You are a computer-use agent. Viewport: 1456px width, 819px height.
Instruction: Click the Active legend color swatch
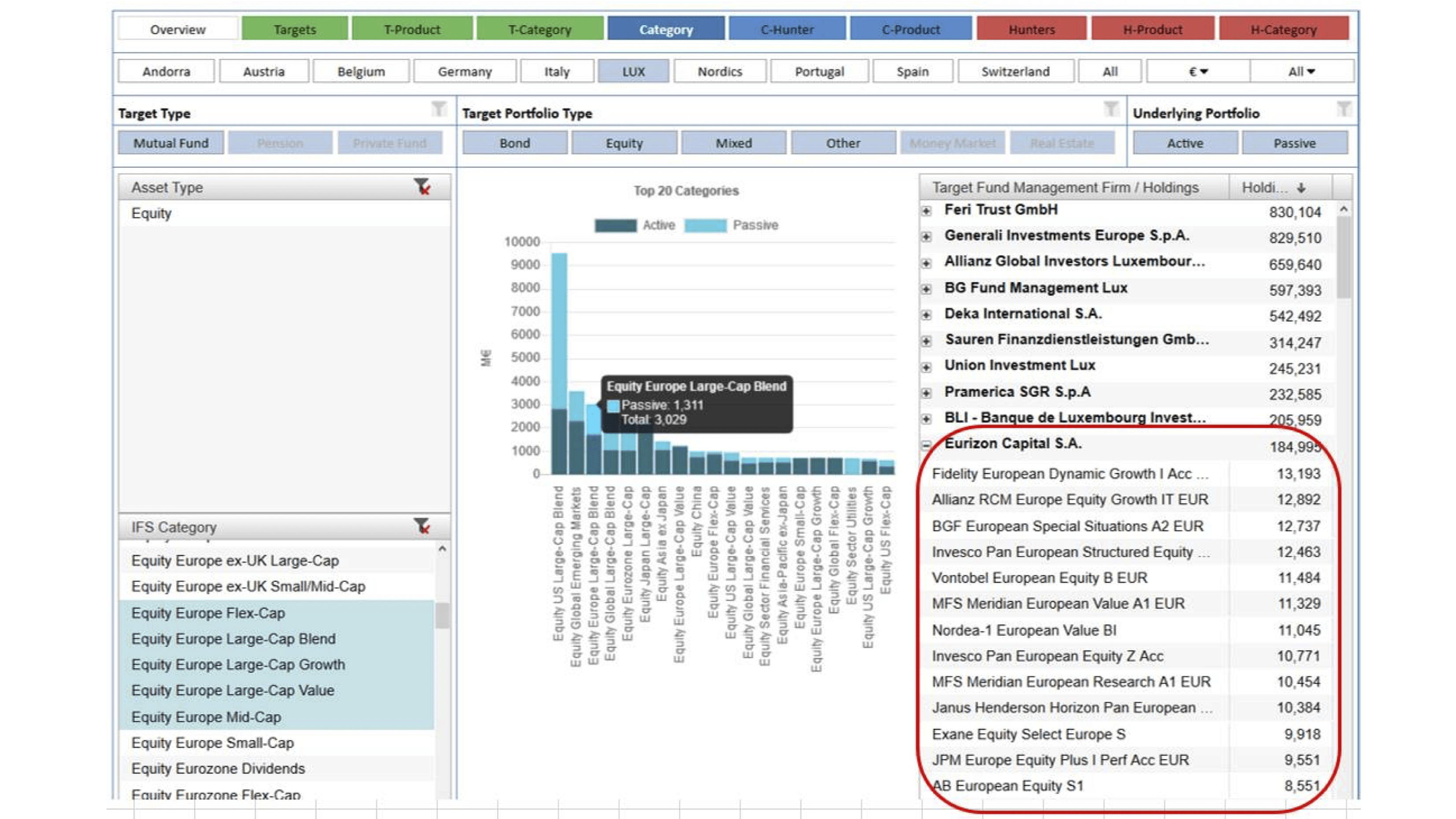coord(615,225)
